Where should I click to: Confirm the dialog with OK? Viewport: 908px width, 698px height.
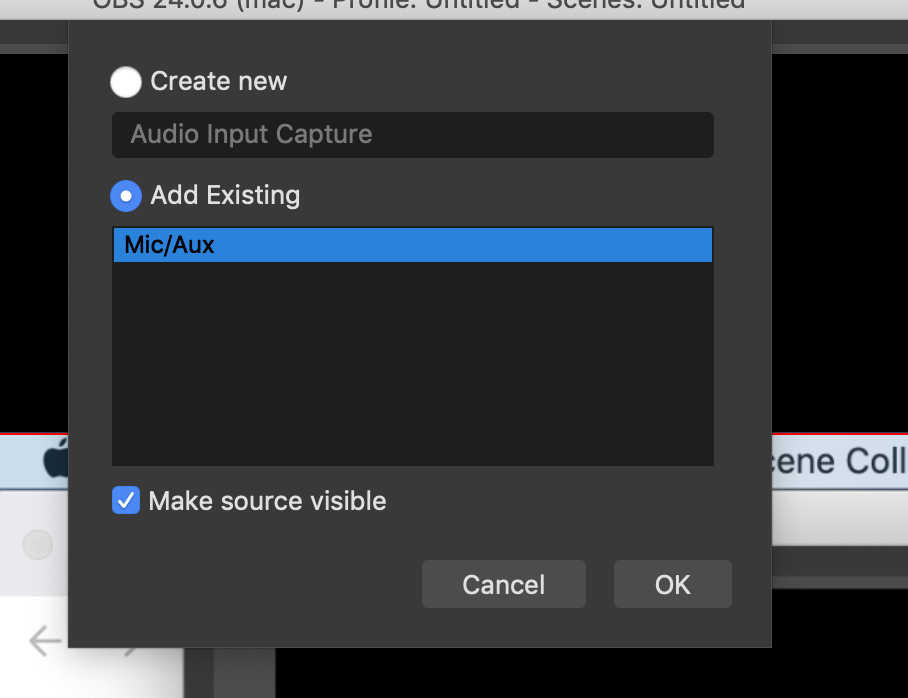pos(672,584)
